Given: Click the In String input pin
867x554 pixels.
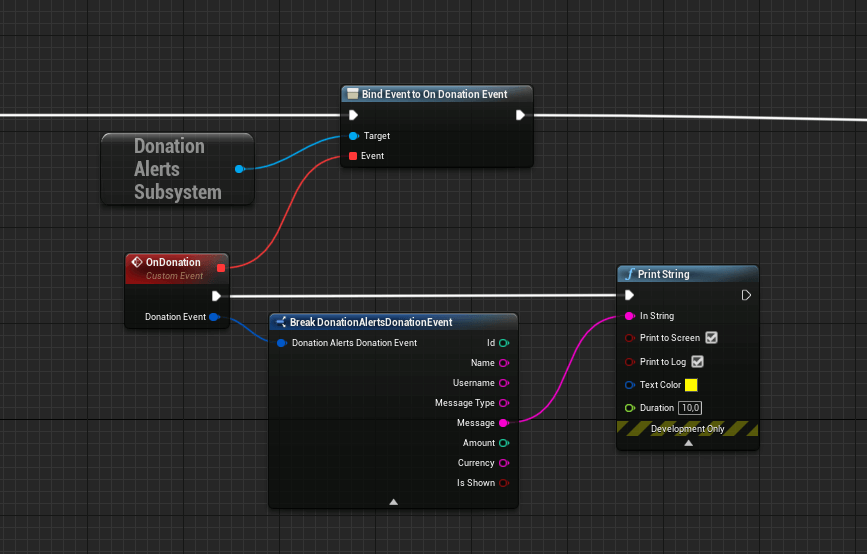Looking at the screenshot, I should [x=629, y=316].
